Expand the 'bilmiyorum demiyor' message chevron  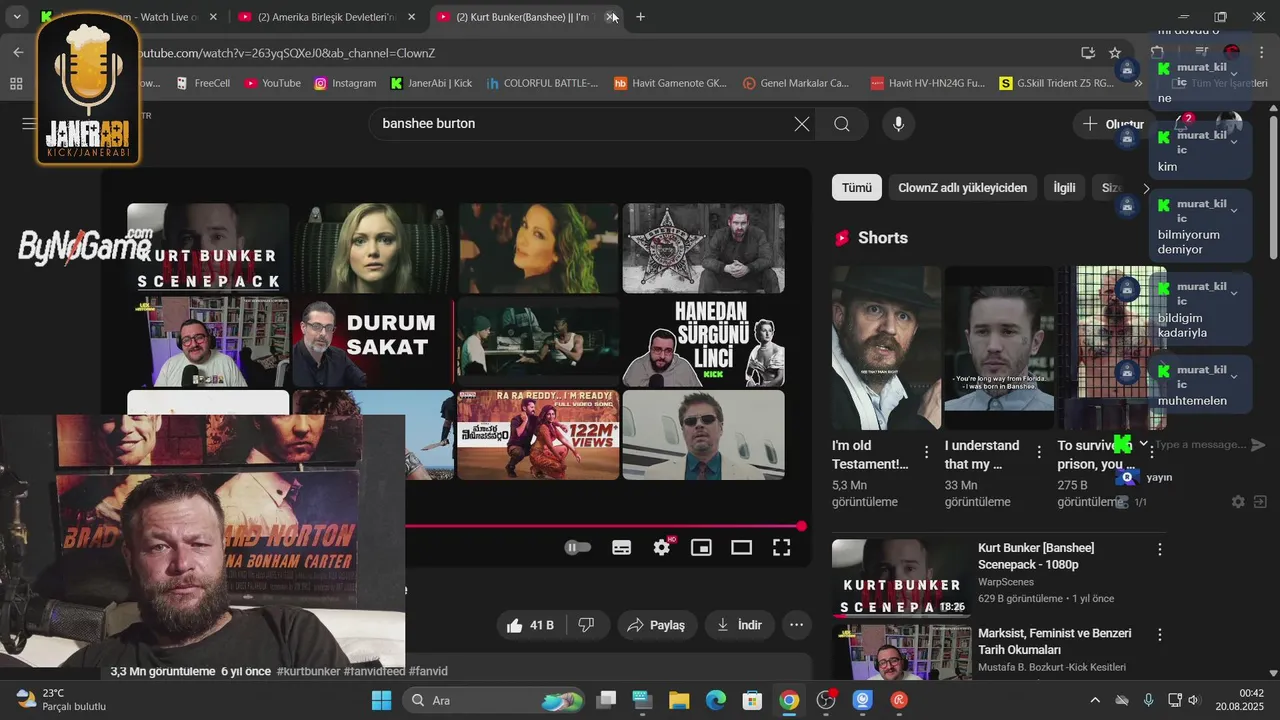tap(1234, 210)
